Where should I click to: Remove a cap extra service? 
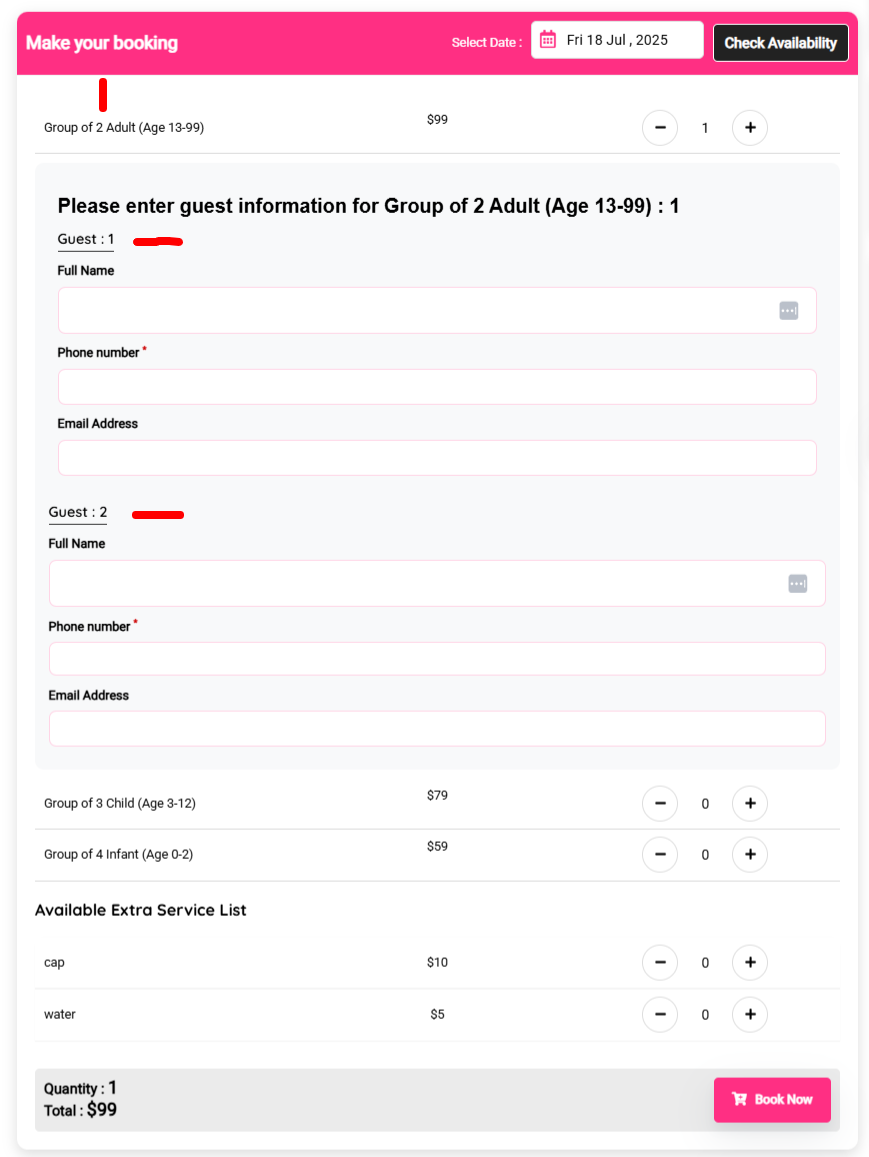(660, 962)
